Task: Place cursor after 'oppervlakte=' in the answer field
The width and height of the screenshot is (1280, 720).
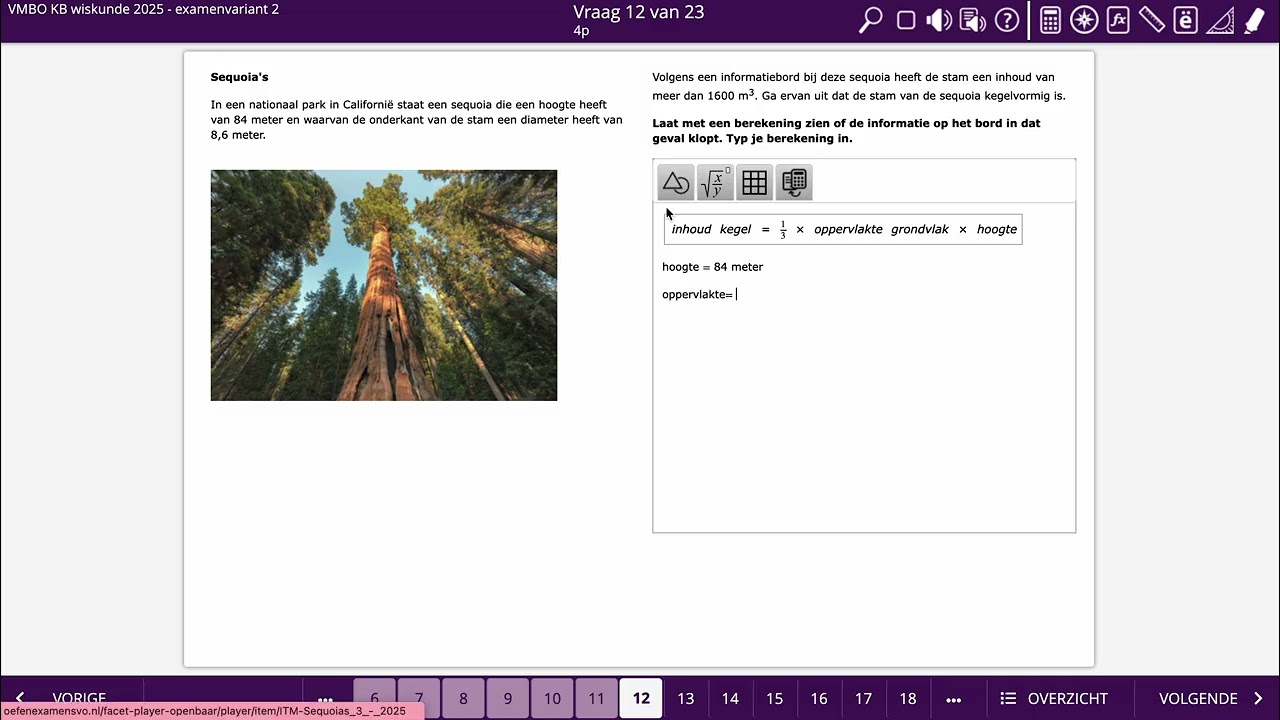Action: [737, 294]
